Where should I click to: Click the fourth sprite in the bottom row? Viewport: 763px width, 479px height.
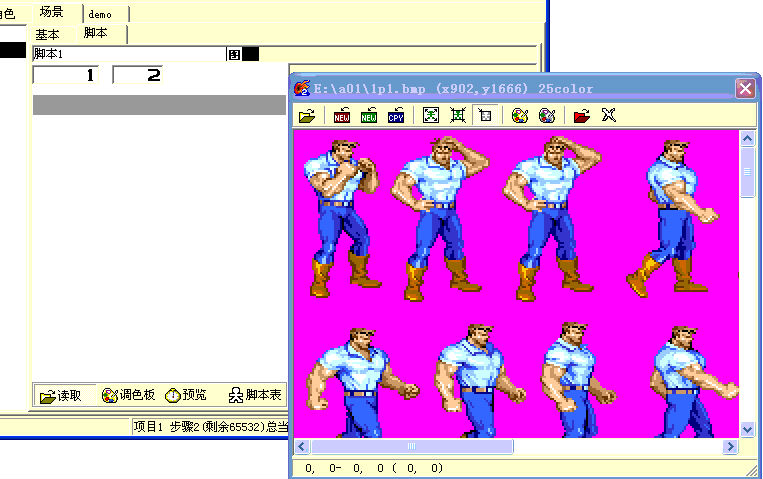694,382
